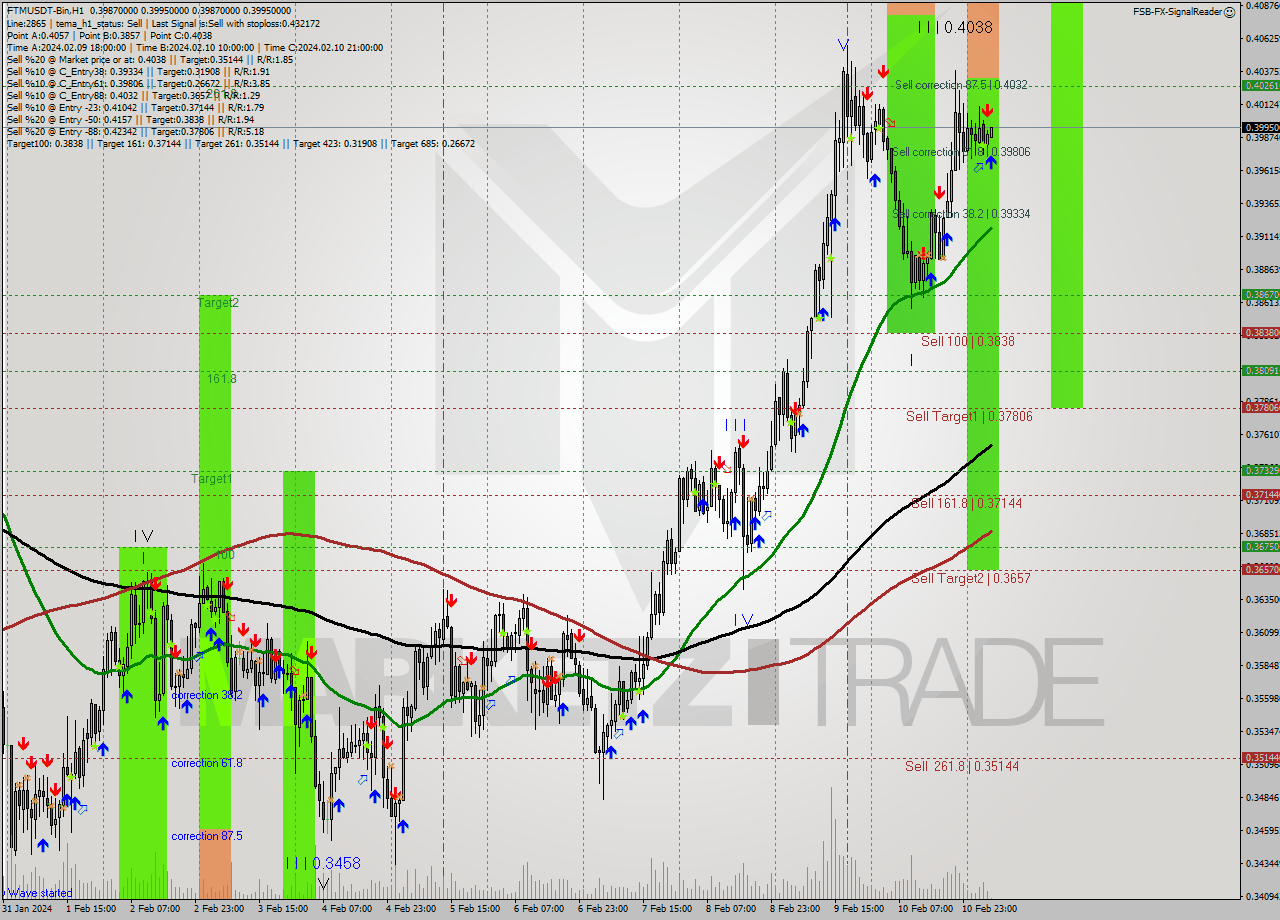Click the red 0.35144 price tag
This screenshot has width=1280, height=920.
1260,758
